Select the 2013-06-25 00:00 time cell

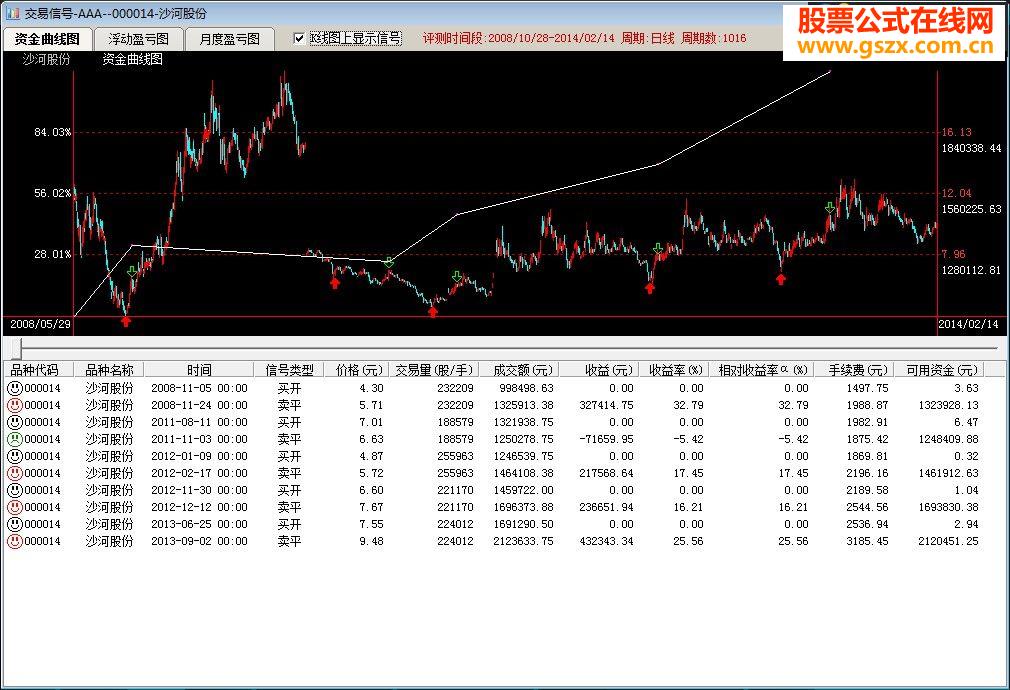coord(199,524)
